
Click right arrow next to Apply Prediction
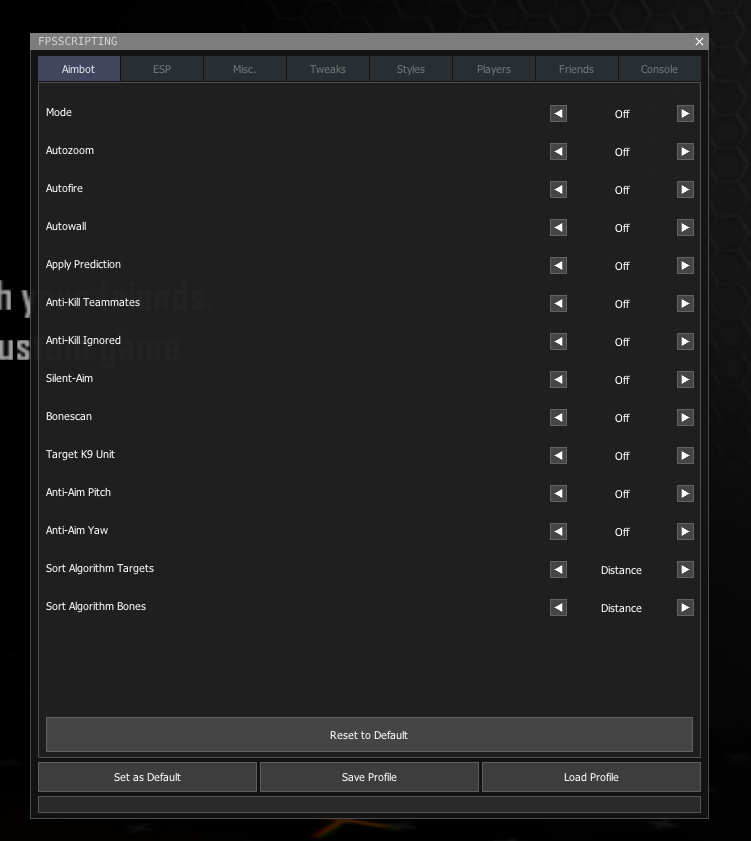[685, 265]
